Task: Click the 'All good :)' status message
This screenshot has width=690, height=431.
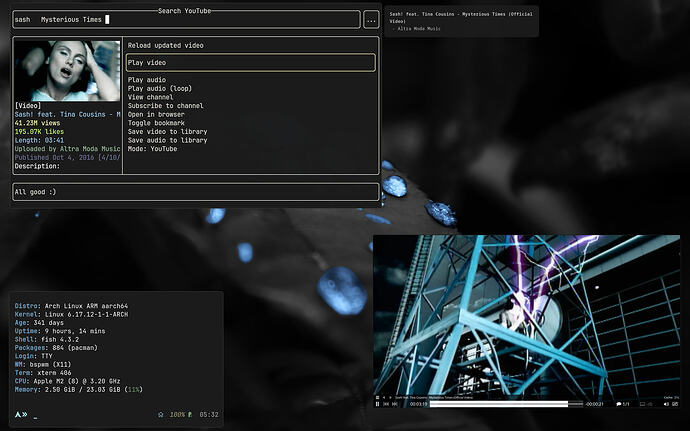Action: point(35,192)
